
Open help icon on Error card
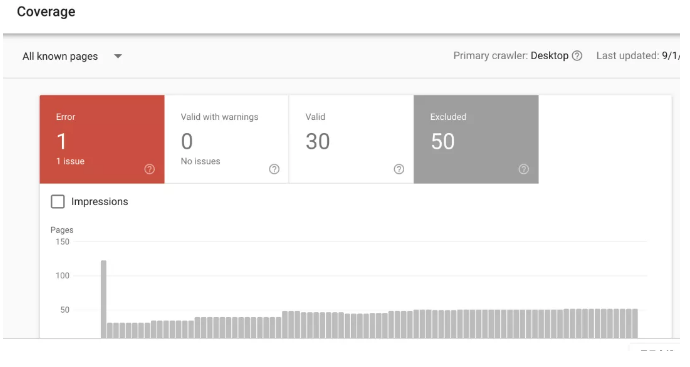(x=150, y=169)
